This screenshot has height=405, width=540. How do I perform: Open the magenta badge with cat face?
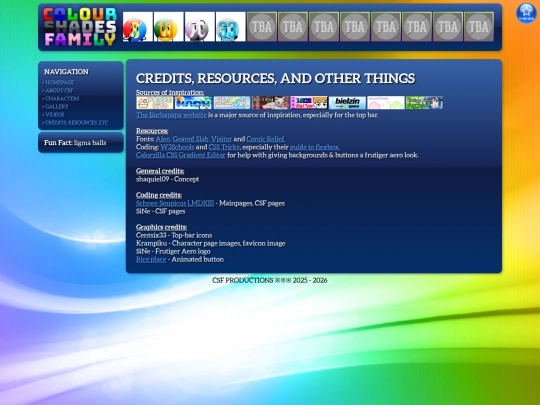tap(309, 103)
